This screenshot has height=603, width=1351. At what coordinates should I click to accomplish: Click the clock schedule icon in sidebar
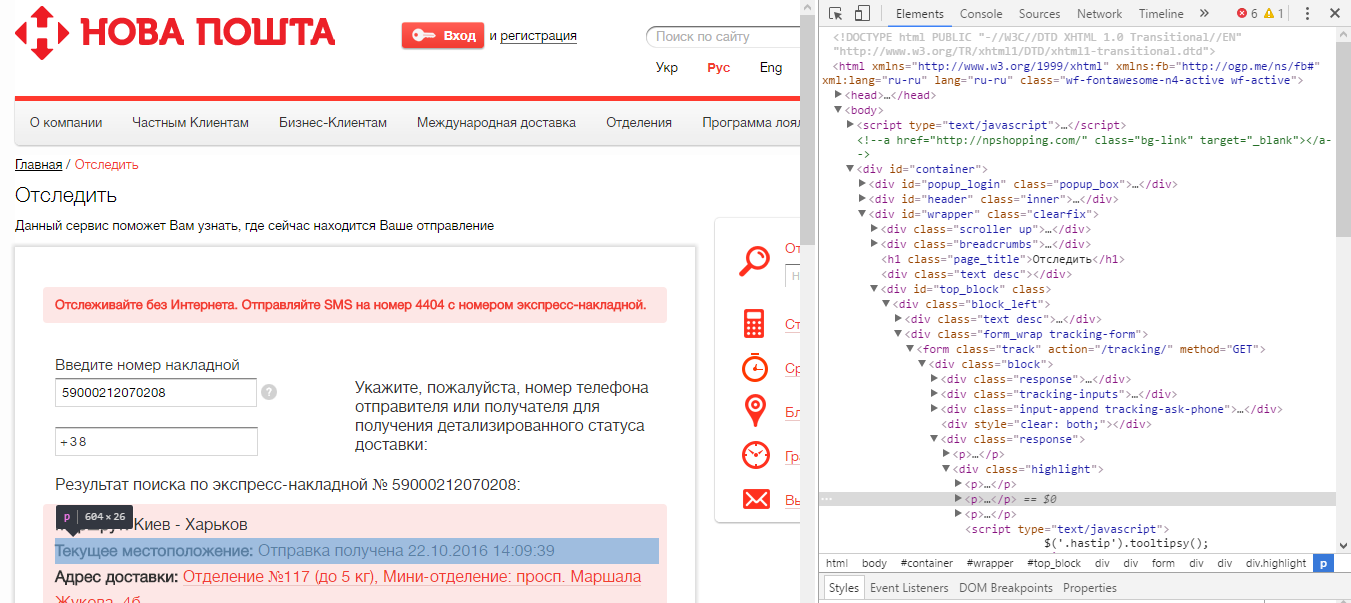point(755,455)
